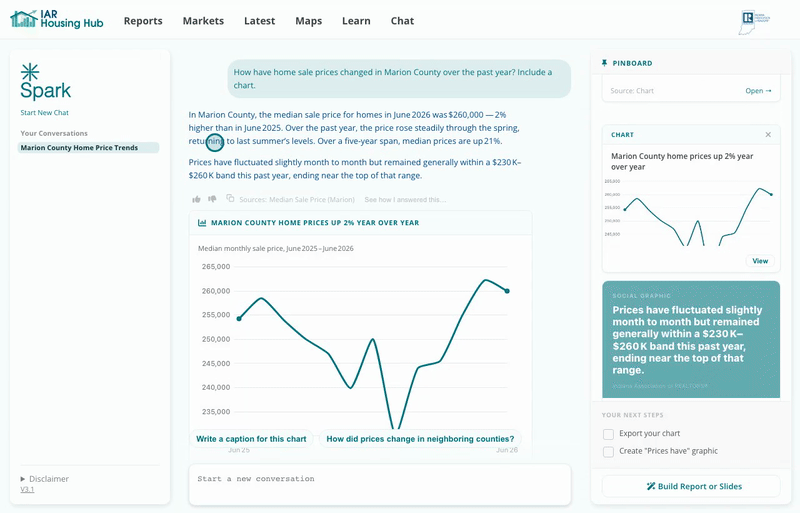Expand See how I answered this
This screenshot has height=513, width=800.
coord(405,200)
